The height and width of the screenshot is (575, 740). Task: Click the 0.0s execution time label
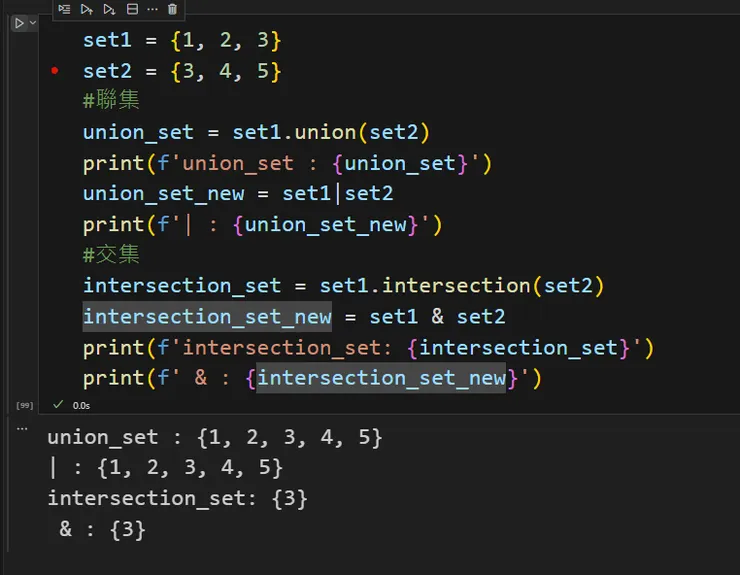point(81,405)
